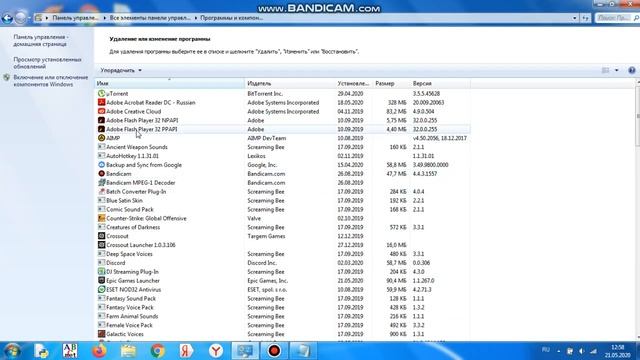
Task: Sort by Размер column header
Action: 391,83
